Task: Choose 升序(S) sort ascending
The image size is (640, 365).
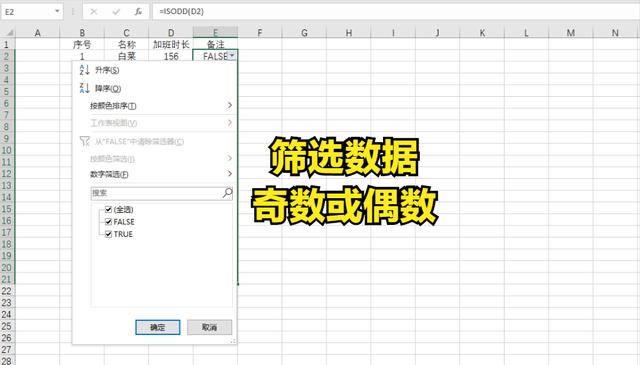Action: [107, 70]
